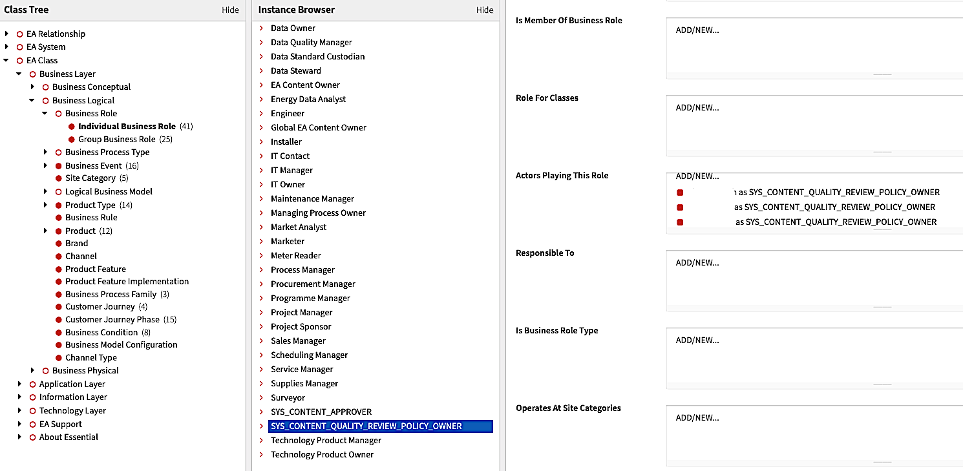The width and height of the screenshot is (964, 472).
Task: Click the circle icon next to EA System
Action: click(x=20, y=47)
